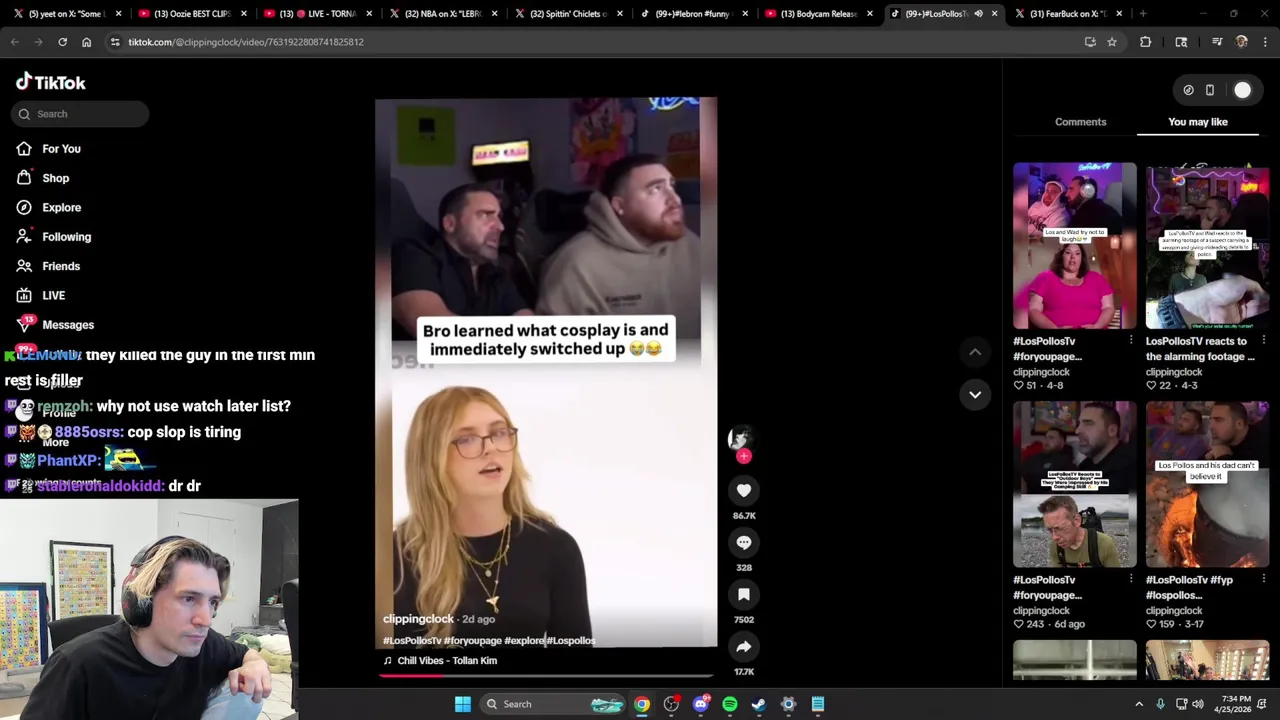Open Chrome from the taskbar
The width and height of the screenshot is (1280, 720).
642,704
